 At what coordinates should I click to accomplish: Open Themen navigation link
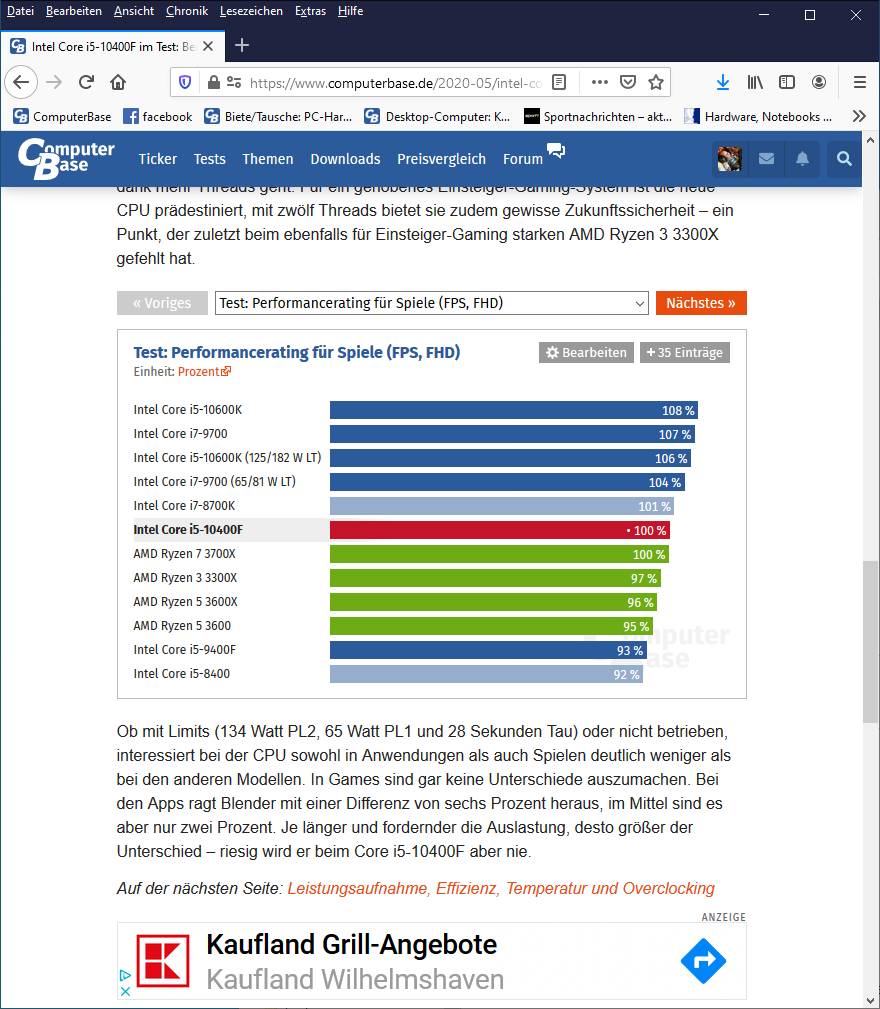[268, 159]
